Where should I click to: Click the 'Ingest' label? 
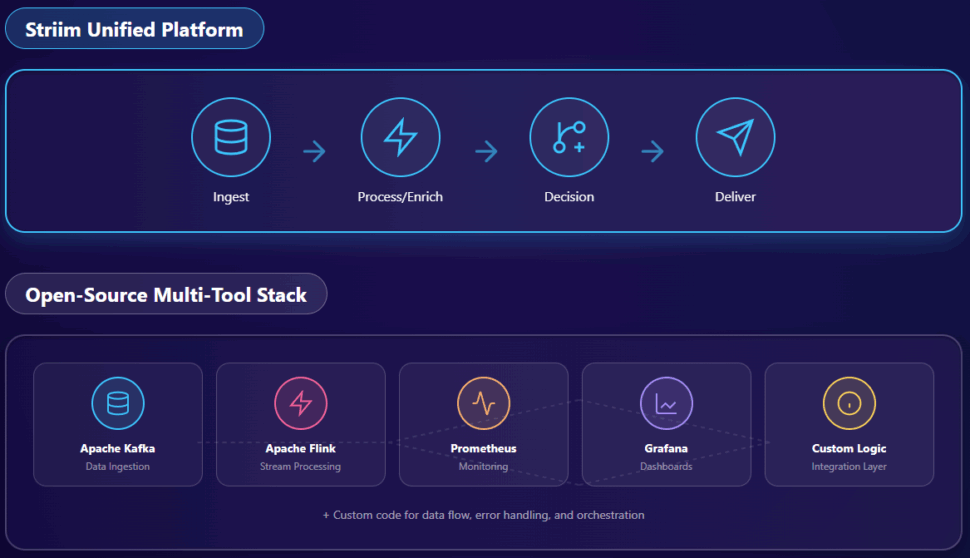(x=231, y=197)
